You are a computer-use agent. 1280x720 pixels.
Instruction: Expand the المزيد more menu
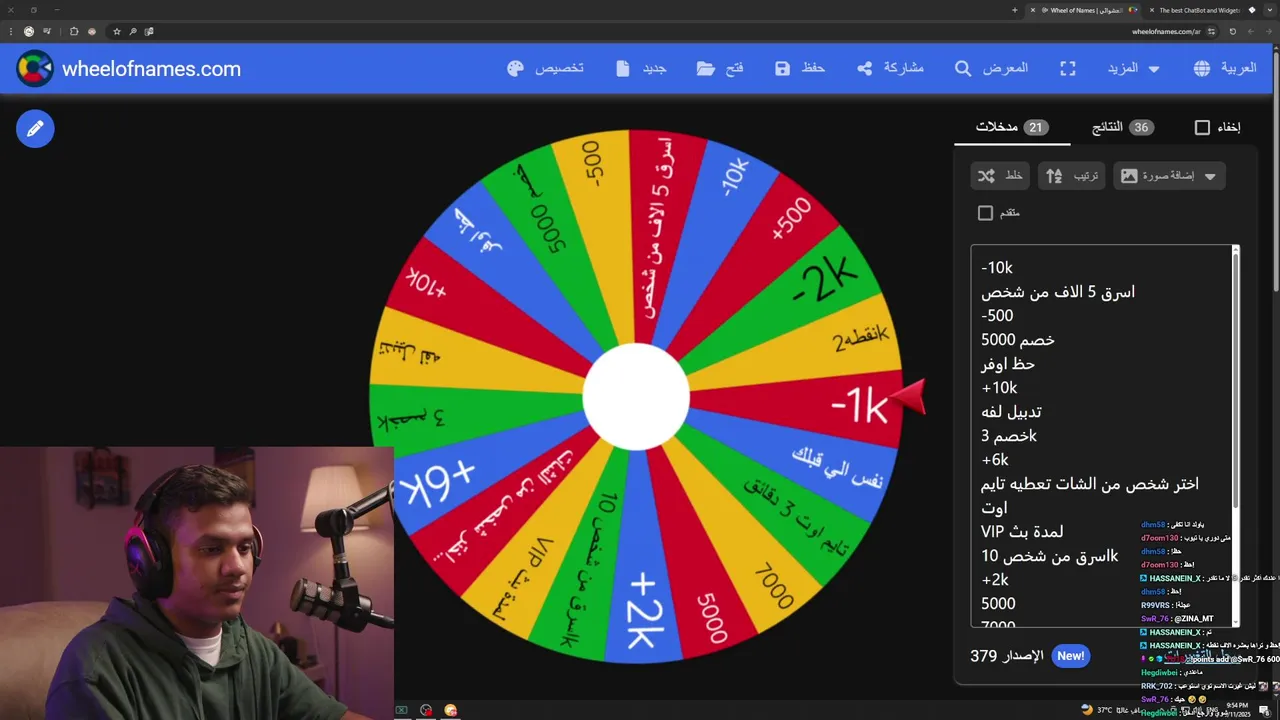point(1134,68)
